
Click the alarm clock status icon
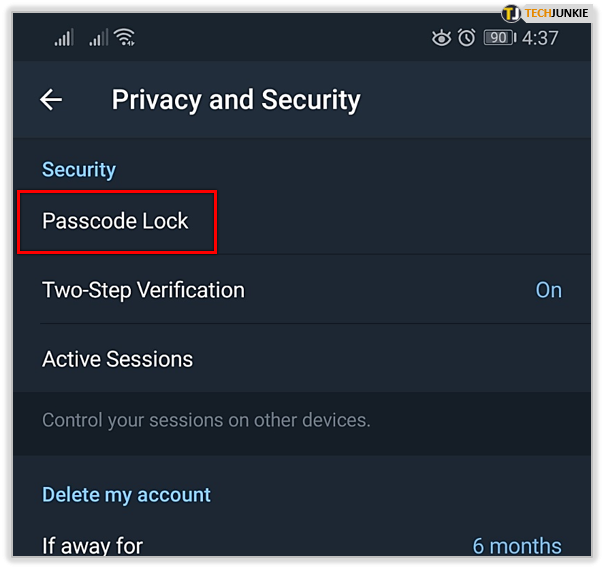467,38
